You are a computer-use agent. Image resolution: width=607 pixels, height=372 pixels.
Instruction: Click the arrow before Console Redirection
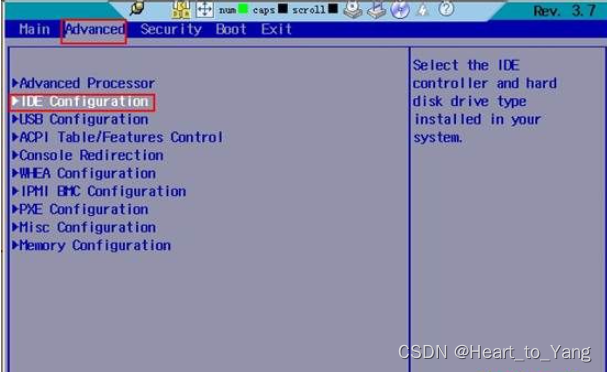15,155
